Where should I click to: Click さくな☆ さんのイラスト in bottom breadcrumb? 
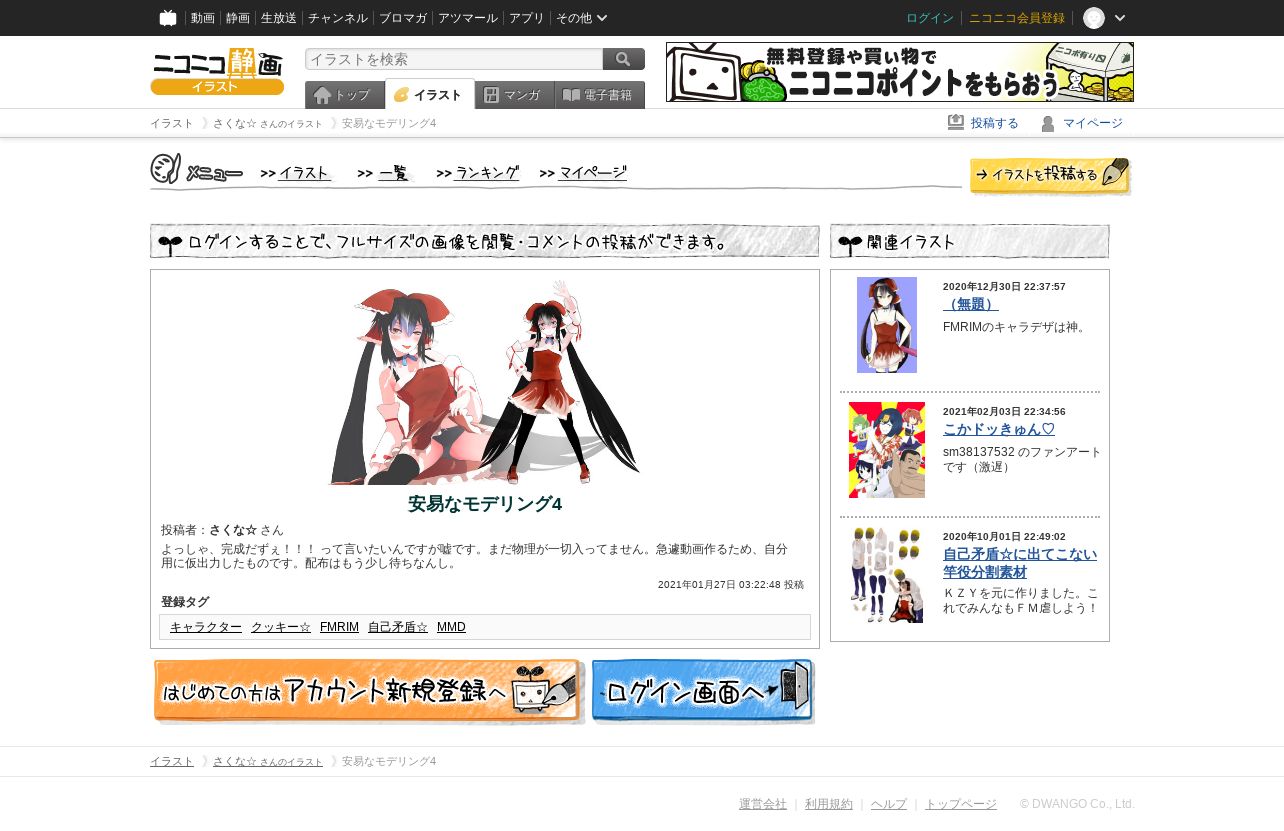[268, 762]
